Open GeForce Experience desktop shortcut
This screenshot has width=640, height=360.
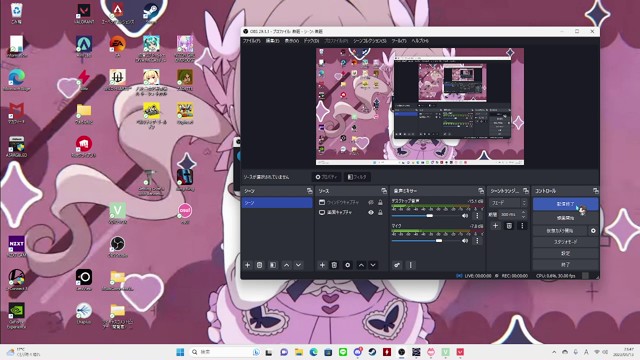pyautogui.click(x=17, y=315)
